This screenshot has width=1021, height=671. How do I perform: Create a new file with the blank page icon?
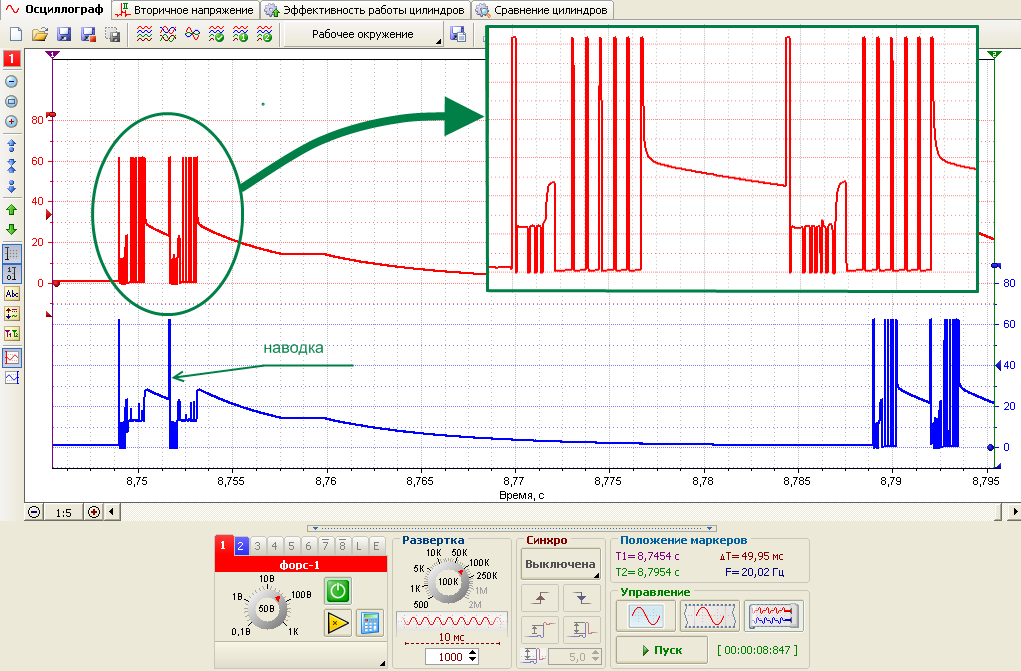click(x=16, y=35)
